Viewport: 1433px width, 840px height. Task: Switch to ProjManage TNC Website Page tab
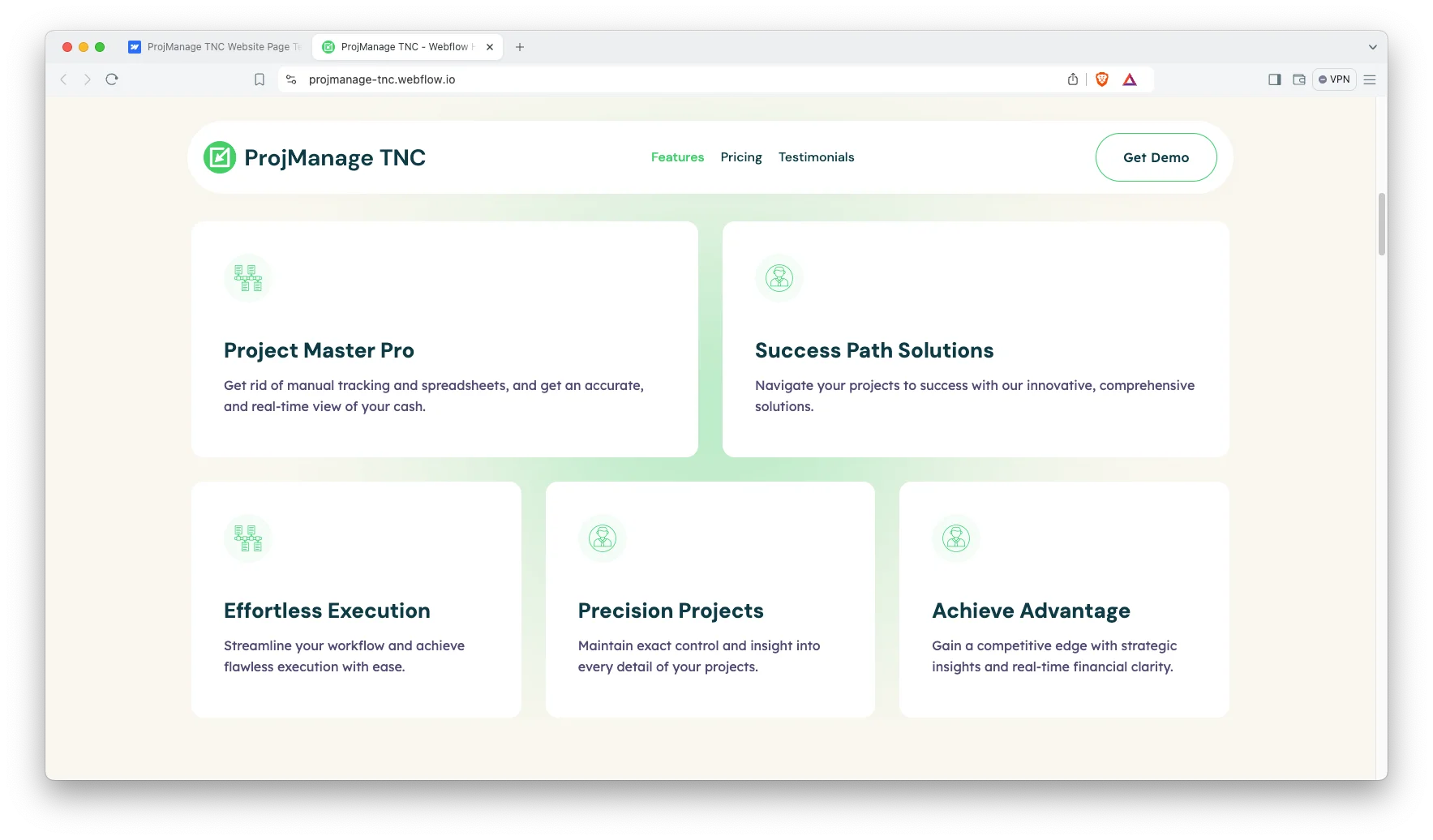(x=215, y=47)
